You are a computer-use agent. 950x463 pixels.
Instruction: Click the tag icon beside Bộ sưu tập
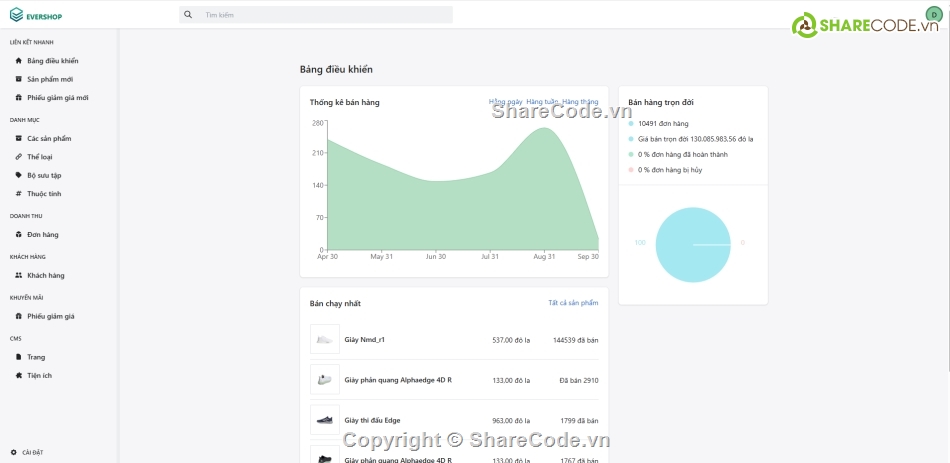[18, 175]
